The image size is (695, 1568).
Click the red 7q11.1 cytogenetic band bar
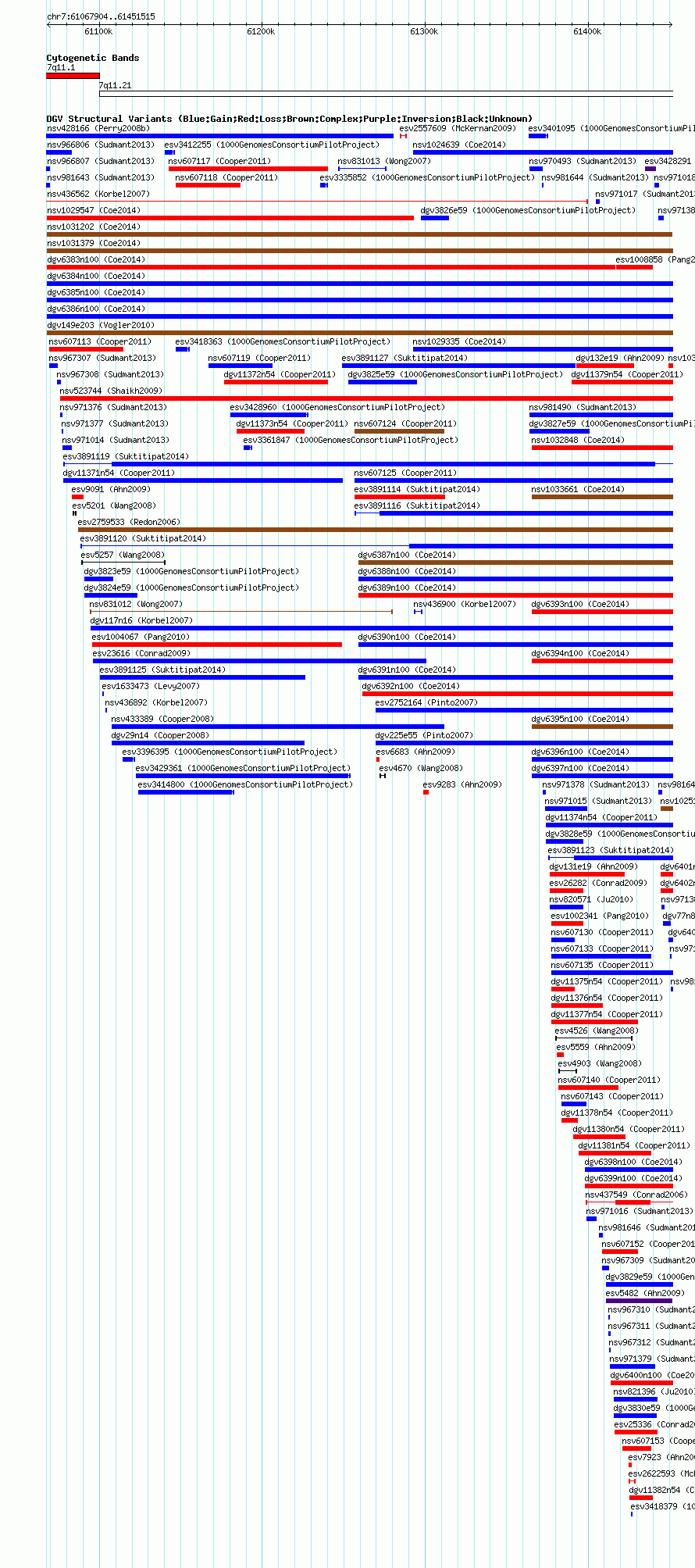click(x=73, y=76)
